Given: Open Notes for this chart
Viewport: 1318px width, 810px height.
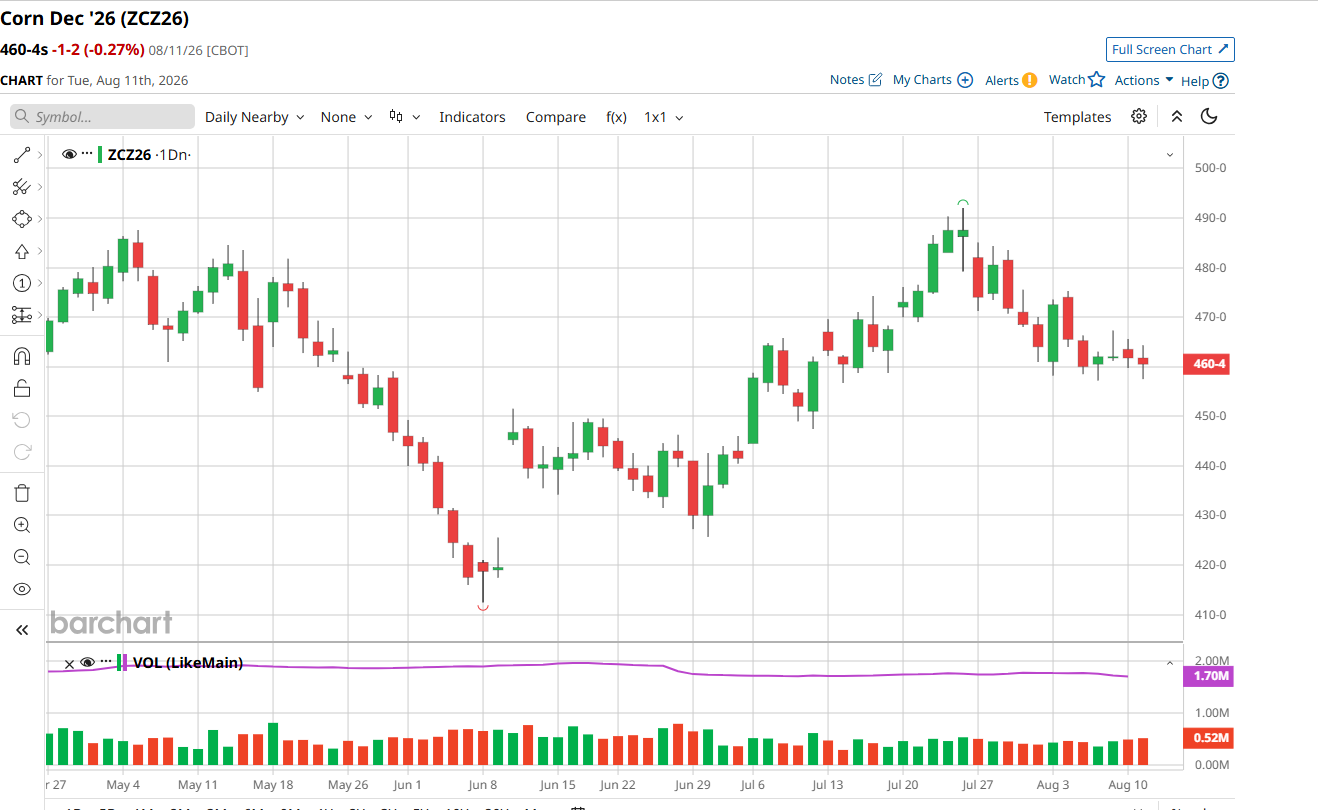Looking at the screenshot, I should point(856,80).
